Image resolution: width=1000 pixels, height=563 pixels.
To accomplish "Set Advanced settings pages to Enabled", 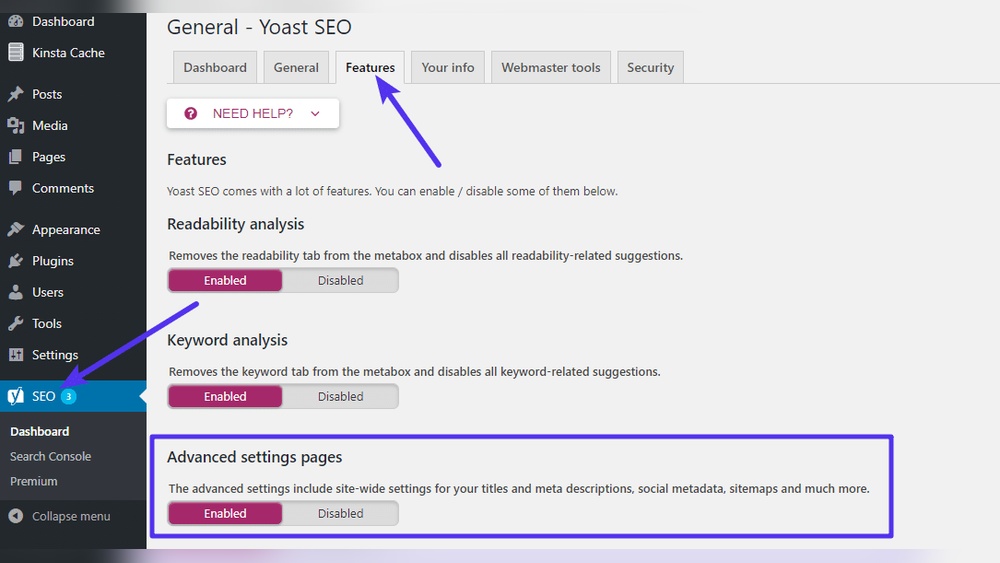I will click(225, 513).
